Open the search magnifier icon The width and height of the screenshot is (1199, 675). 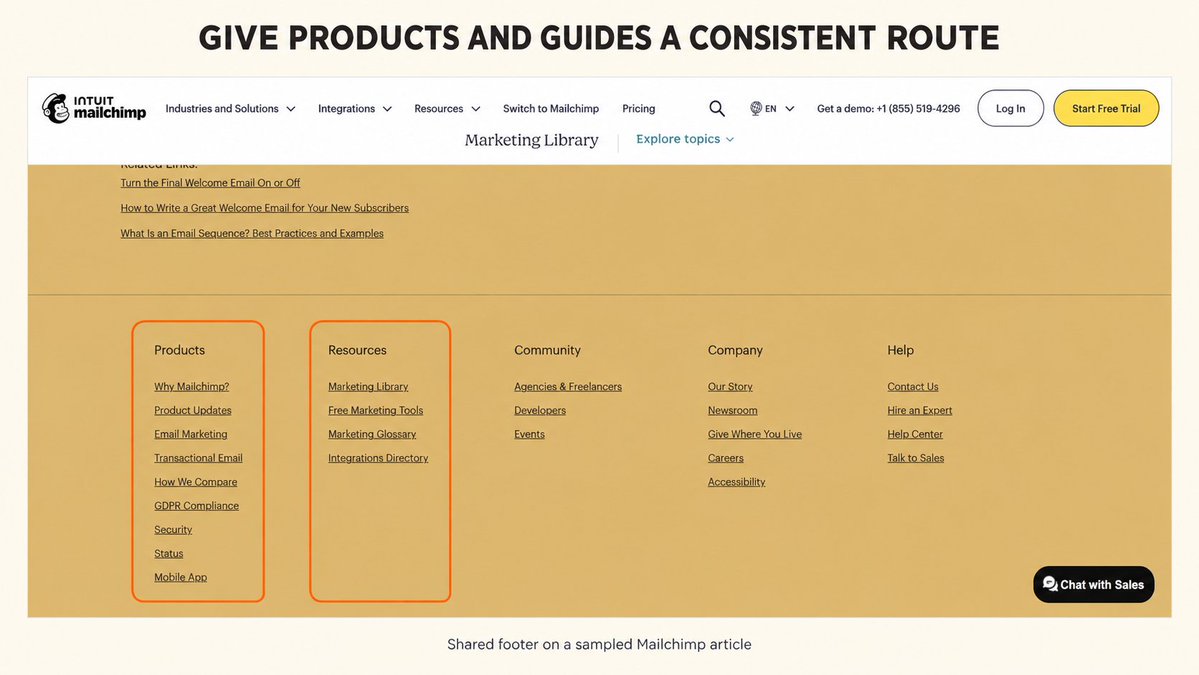[716, 109]
